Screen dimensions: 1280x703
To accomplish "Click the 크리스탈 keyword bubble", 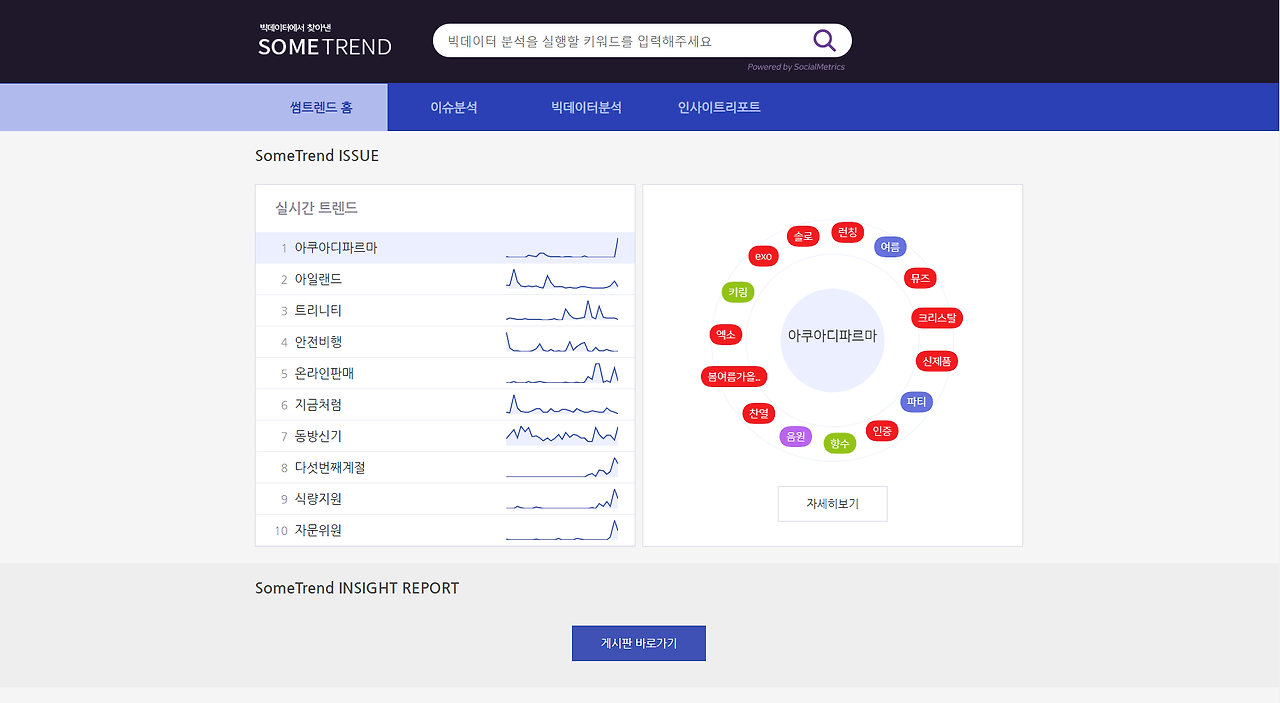I will click(x=937, y=318).
